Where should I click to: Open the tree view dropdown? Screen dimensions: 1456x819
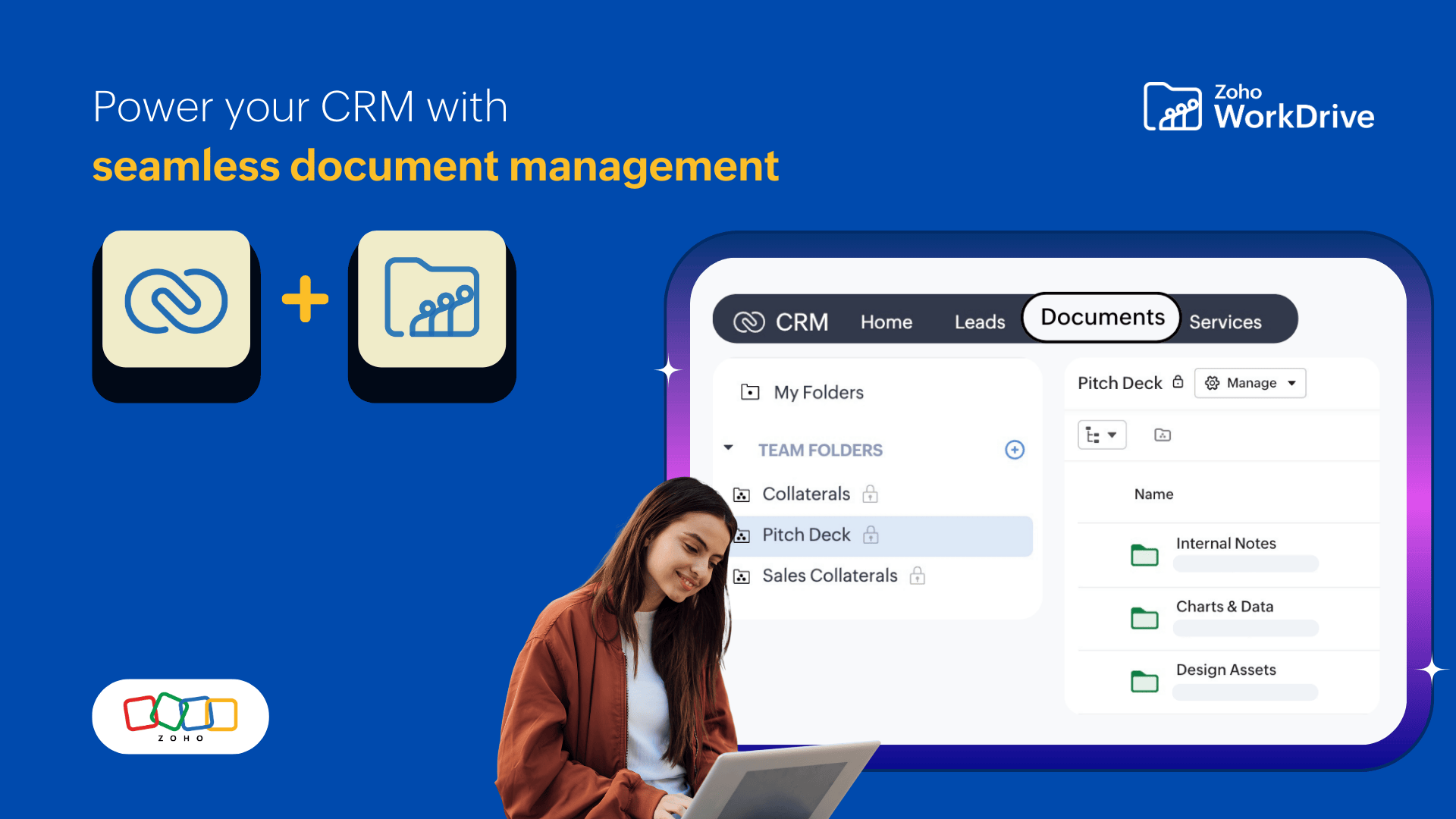[x=1102, y=435]
